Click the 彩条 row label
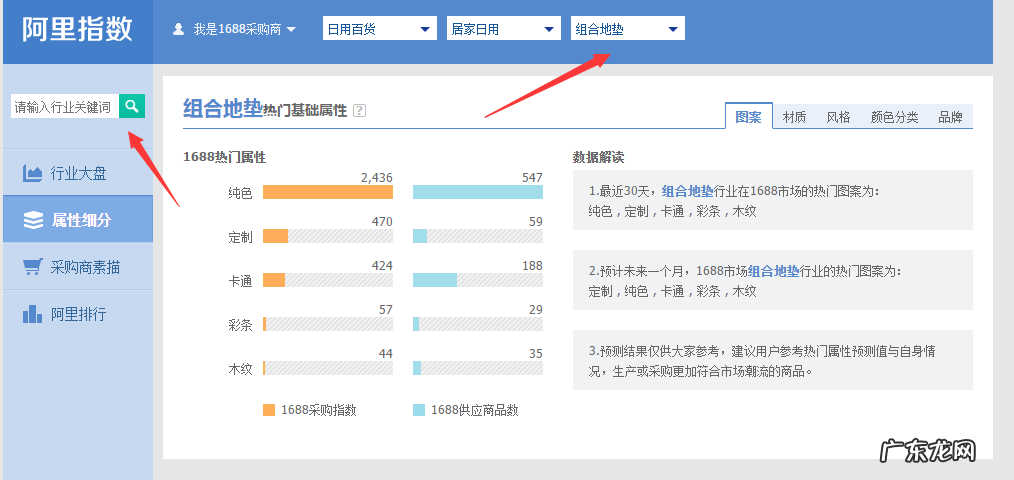 [240, 325]
